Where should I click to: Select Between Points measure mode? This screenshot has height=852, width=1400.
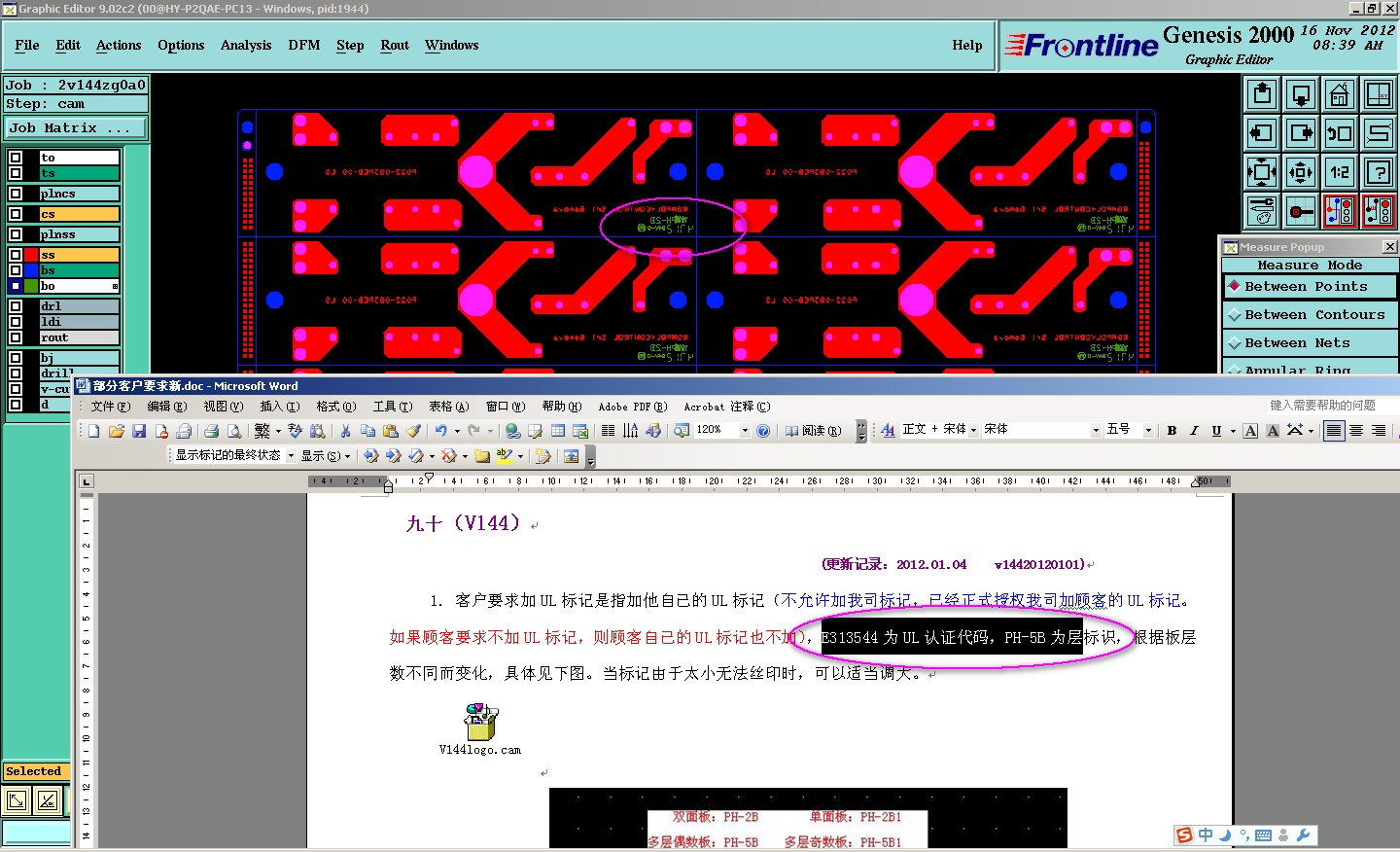tap(1310, 287)
